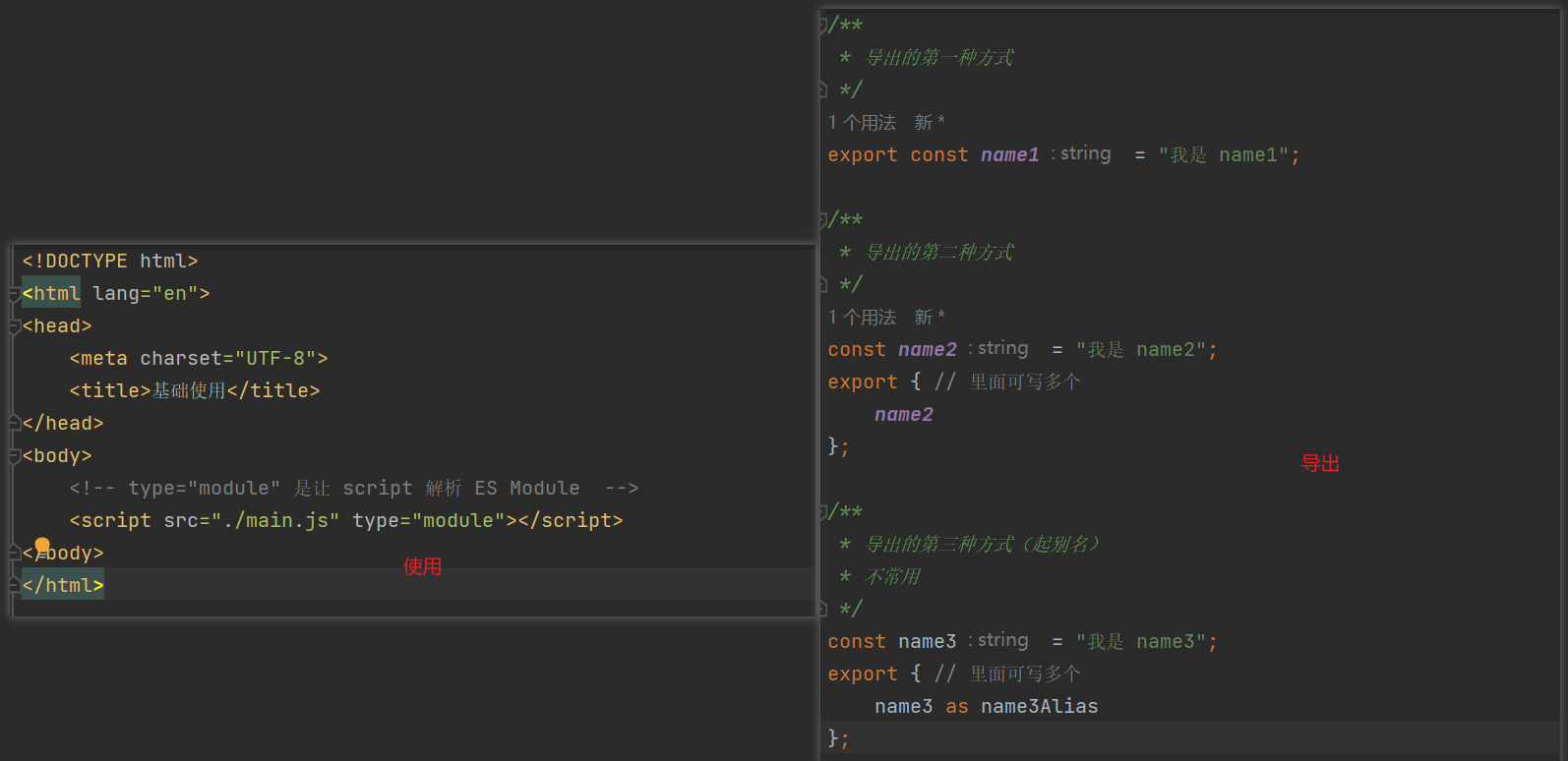Click the yellow lightbulb quick-fix icon
The height and width of the screenshot is (761, 1568).
(x=42, y=546)
